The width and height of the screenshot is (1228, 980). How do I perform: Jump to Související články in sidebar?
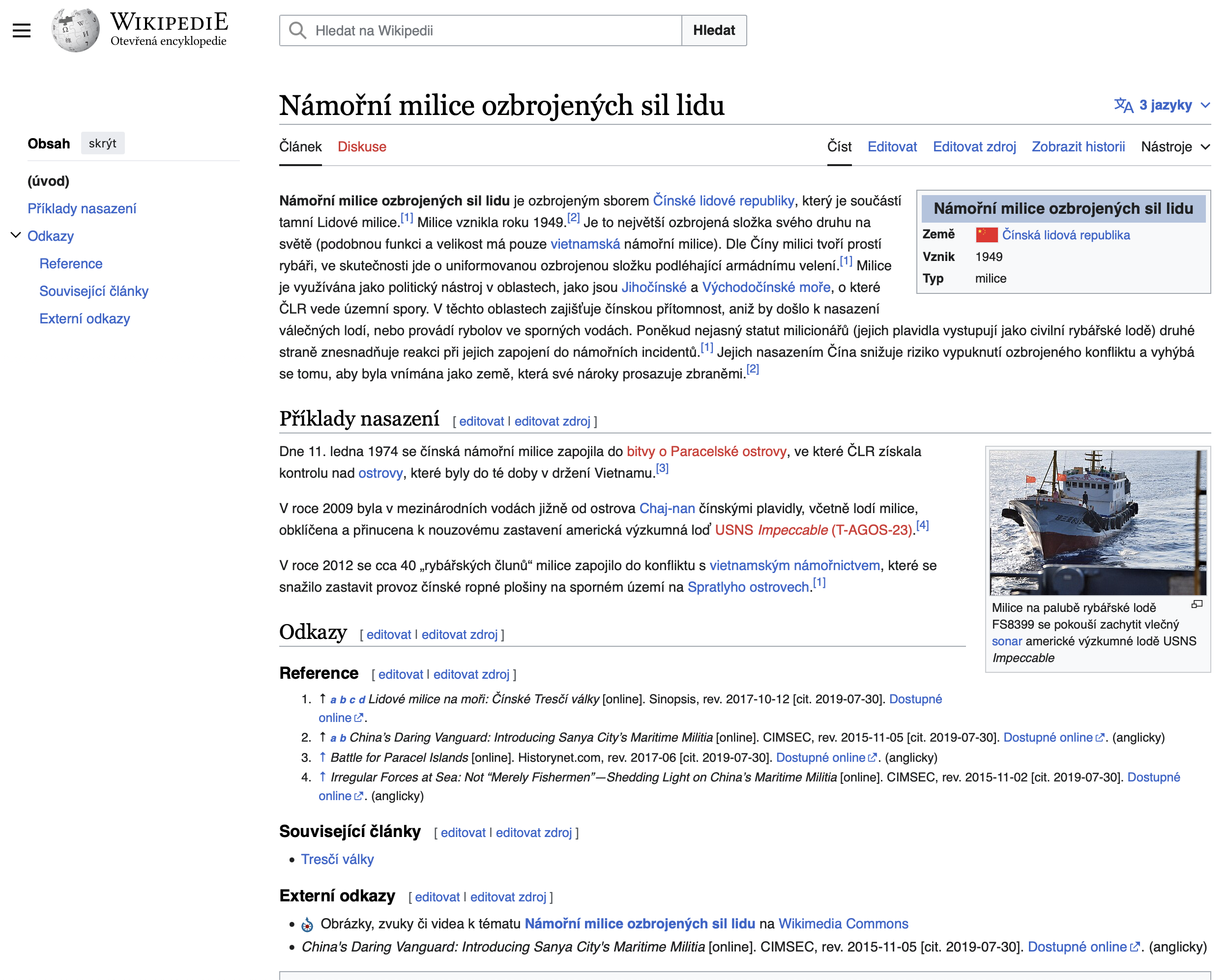coord(93,291)
